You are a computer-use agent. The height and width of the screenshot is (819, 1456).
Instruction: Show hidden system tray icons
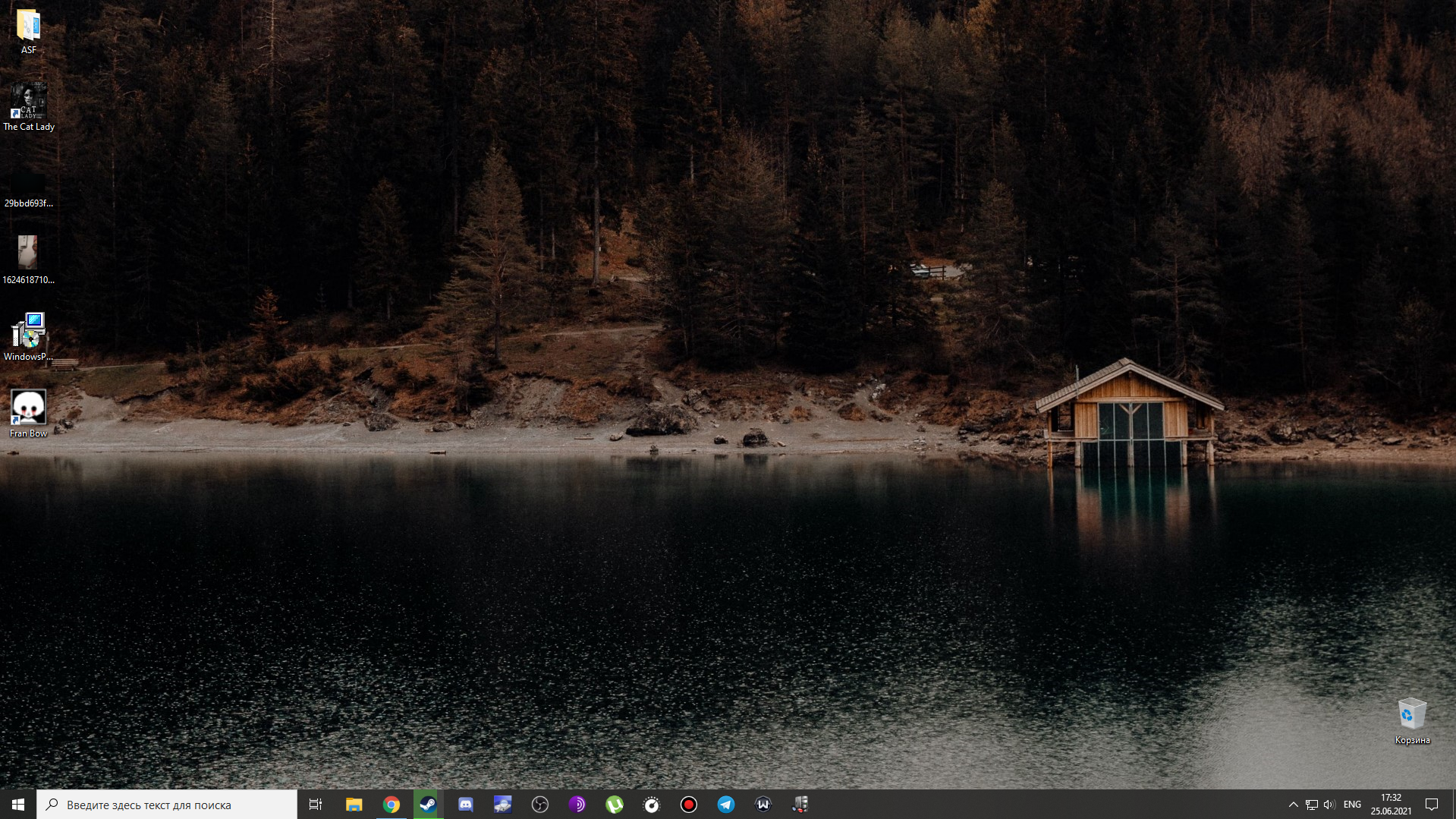pyautogui.click(x=1293, y=805)
